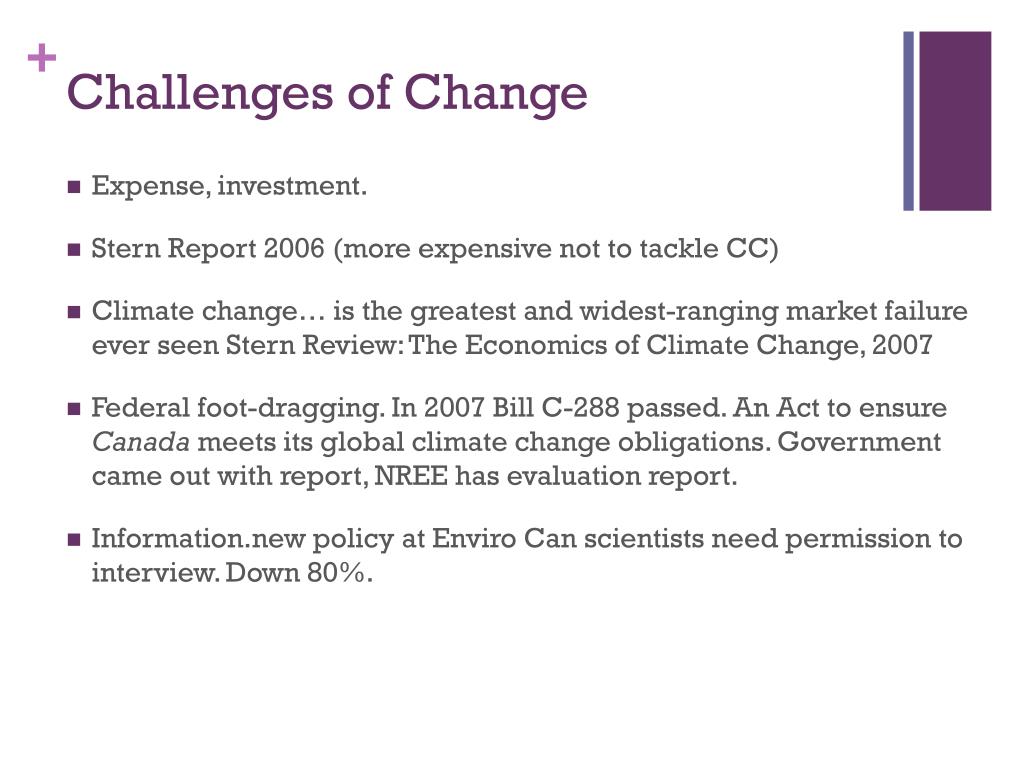This screenshot has height=768, width=1024.
Task: Click the Stern Report 2006 line
Action: pos(435,249)
